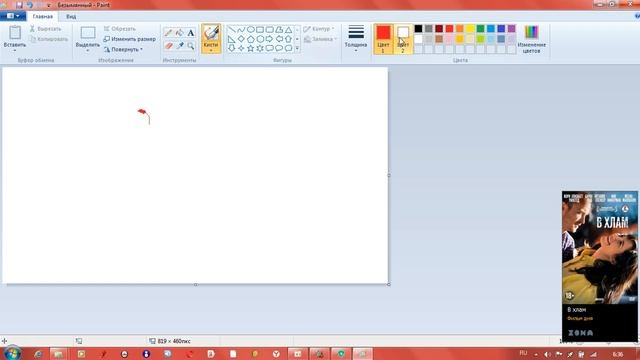Choose the Four-point star shape

241,48
